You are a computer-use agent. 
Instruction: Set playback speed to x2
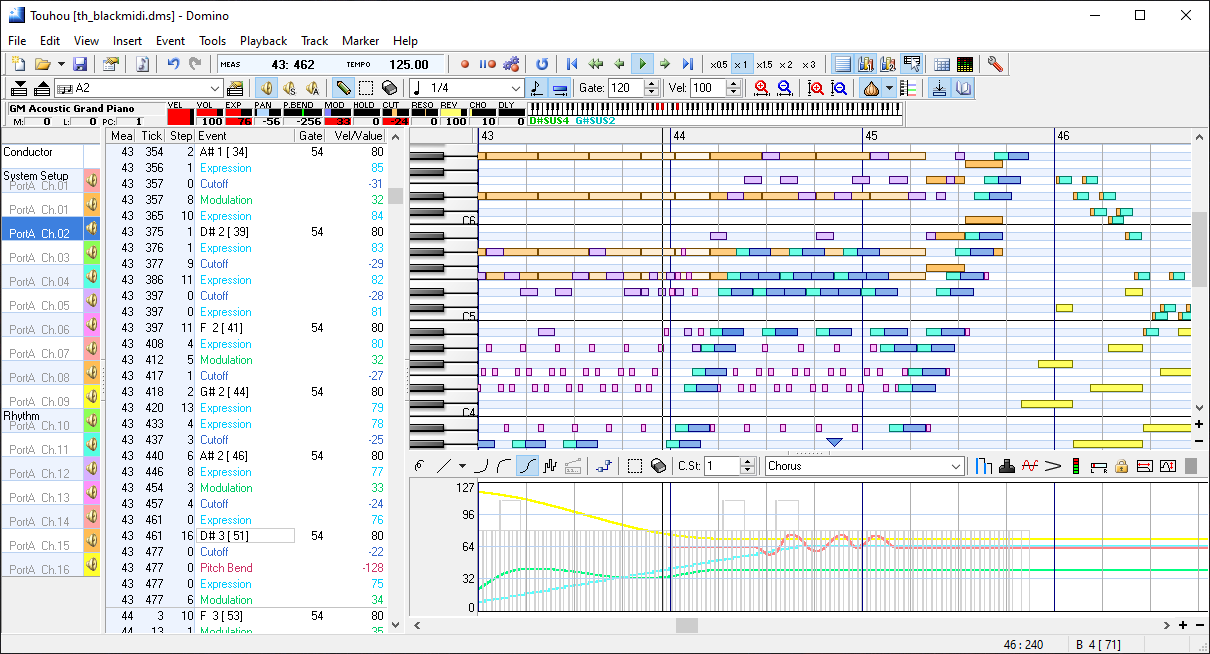click(786, 64)
